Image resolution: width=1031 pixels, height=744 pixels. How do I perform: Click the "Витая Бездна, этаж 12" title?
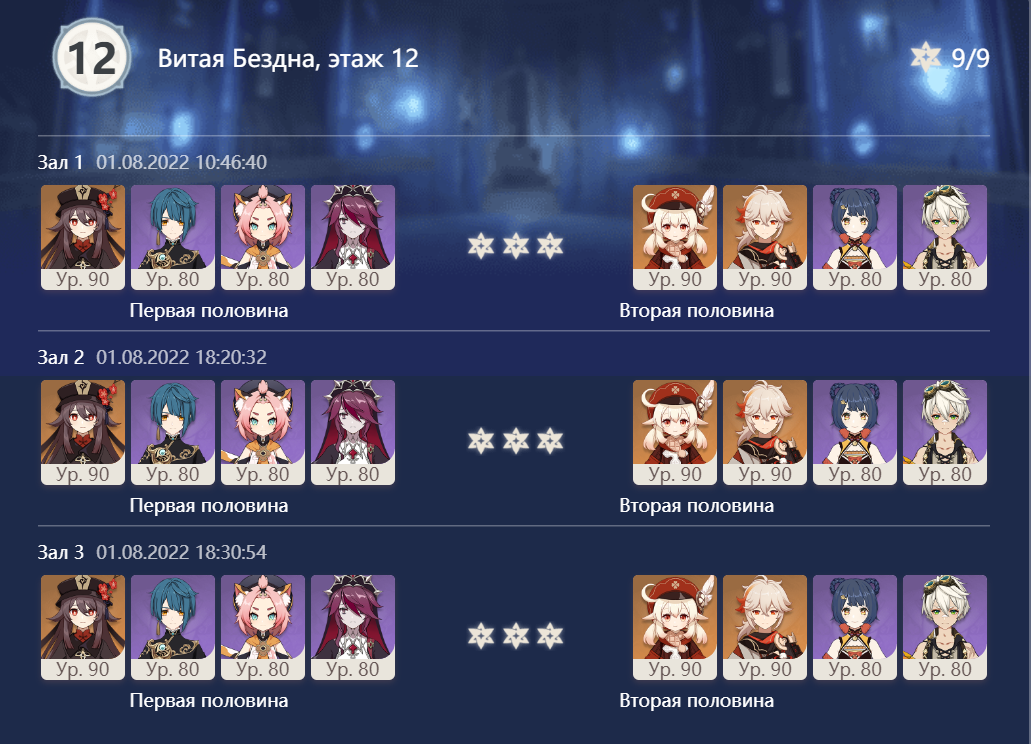pos(288,59)
